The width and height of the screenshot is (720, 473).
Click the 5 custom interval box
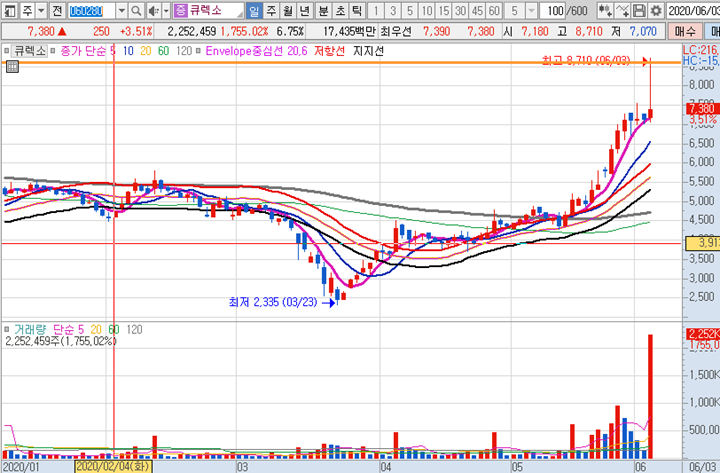point(514,10)
